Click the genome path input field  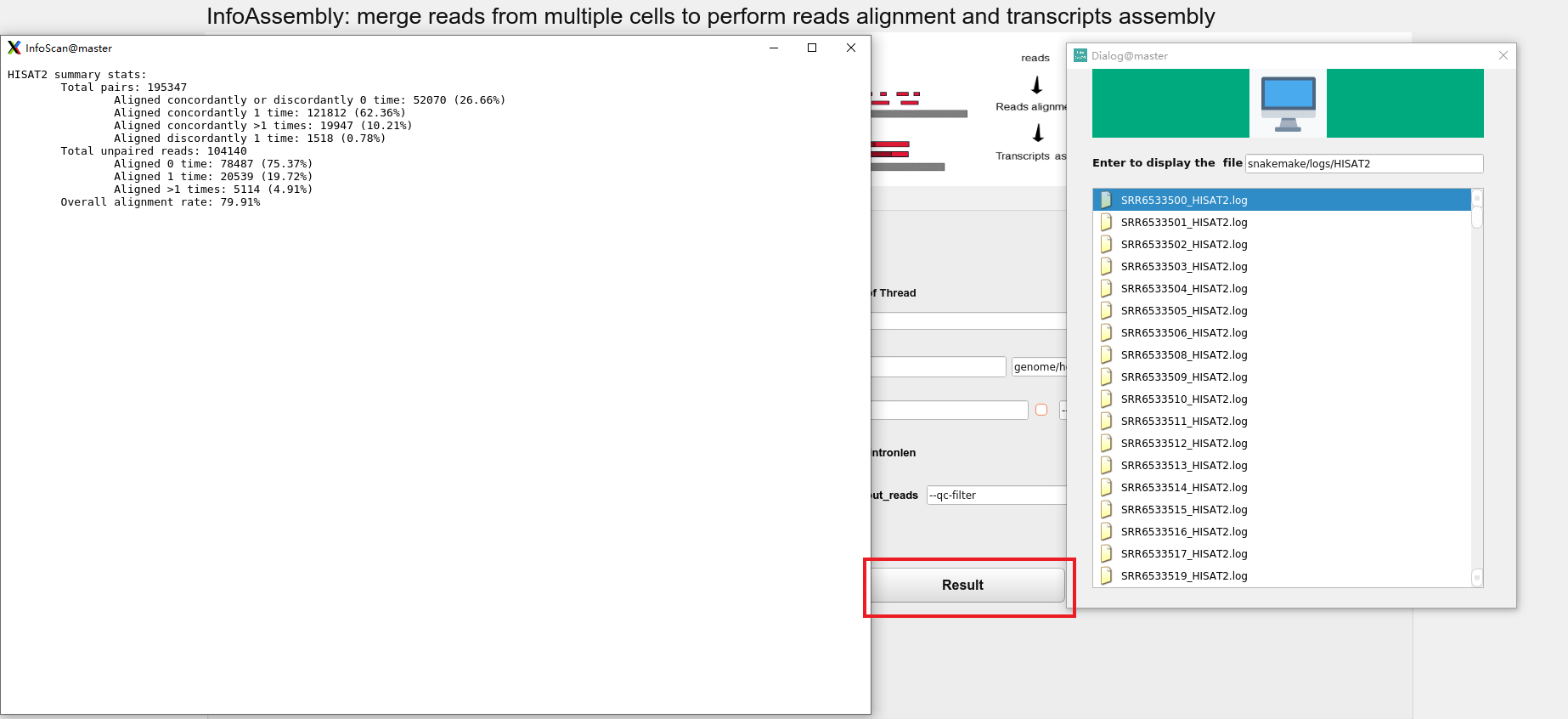click(x=1039, y=366)
